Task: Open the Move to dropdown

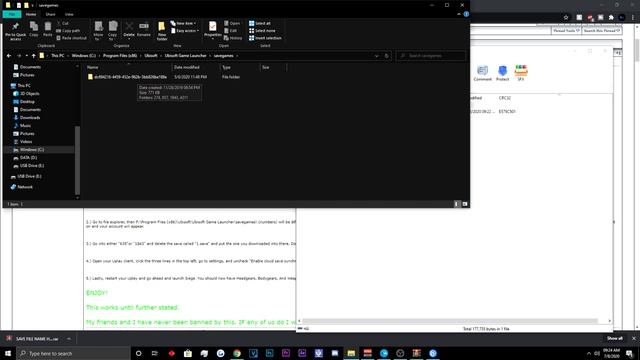Action: click(x=98, y=31)
